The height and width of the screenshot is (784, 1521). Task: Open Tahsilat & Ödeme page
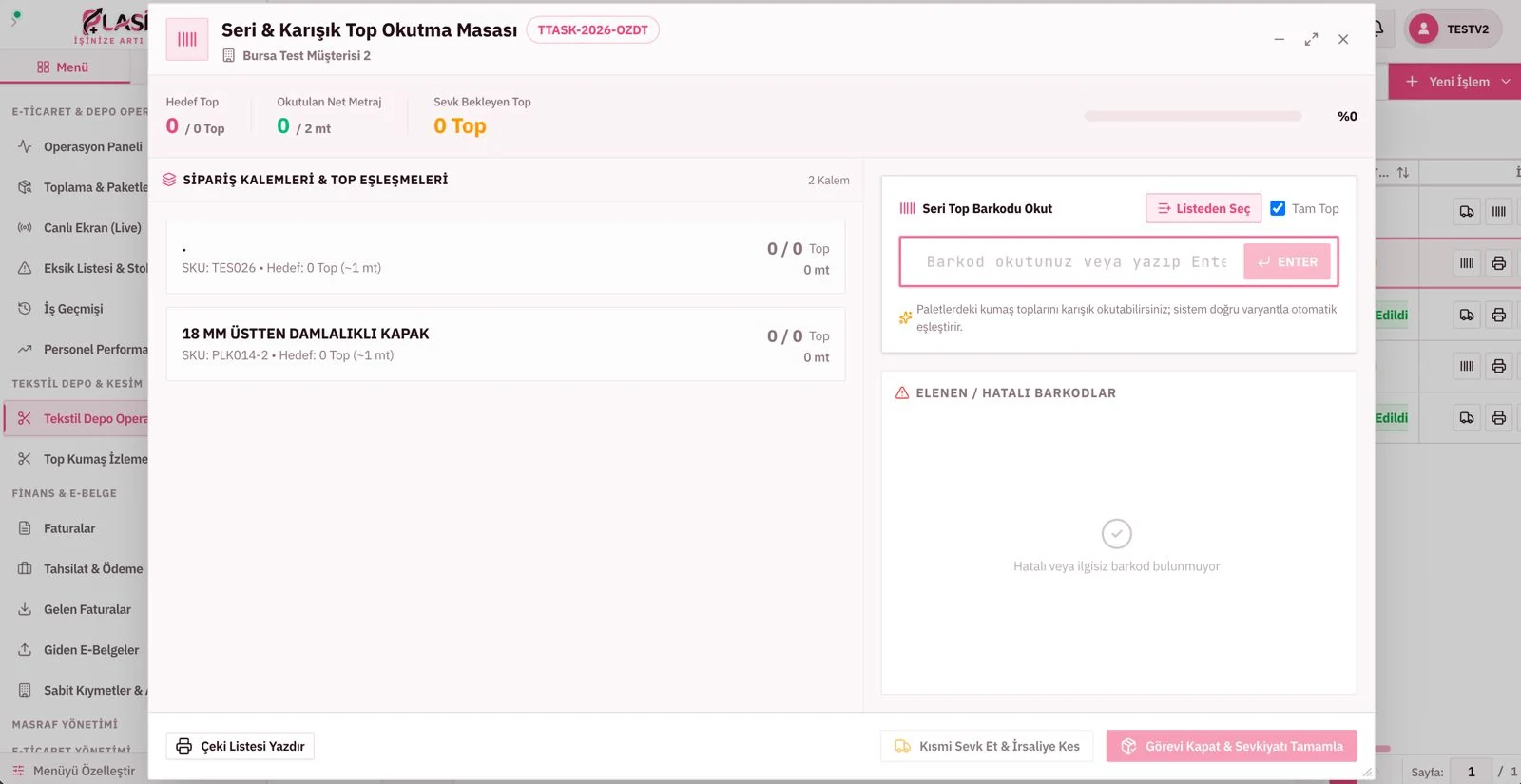(82, 568)
